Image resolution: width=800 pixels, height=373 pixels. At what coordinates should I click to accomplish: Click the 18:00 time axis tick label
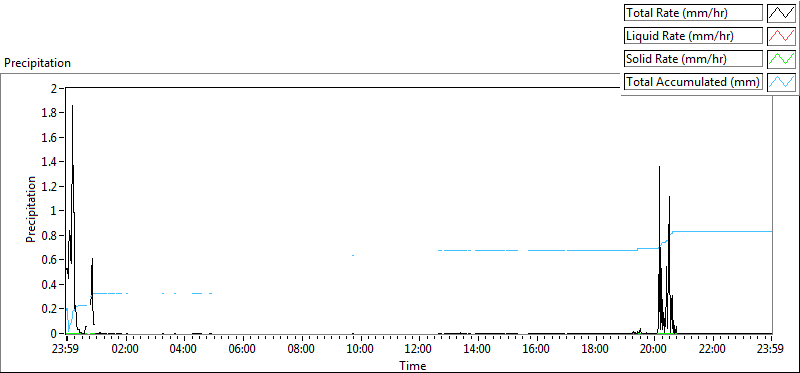click(594, 350)
